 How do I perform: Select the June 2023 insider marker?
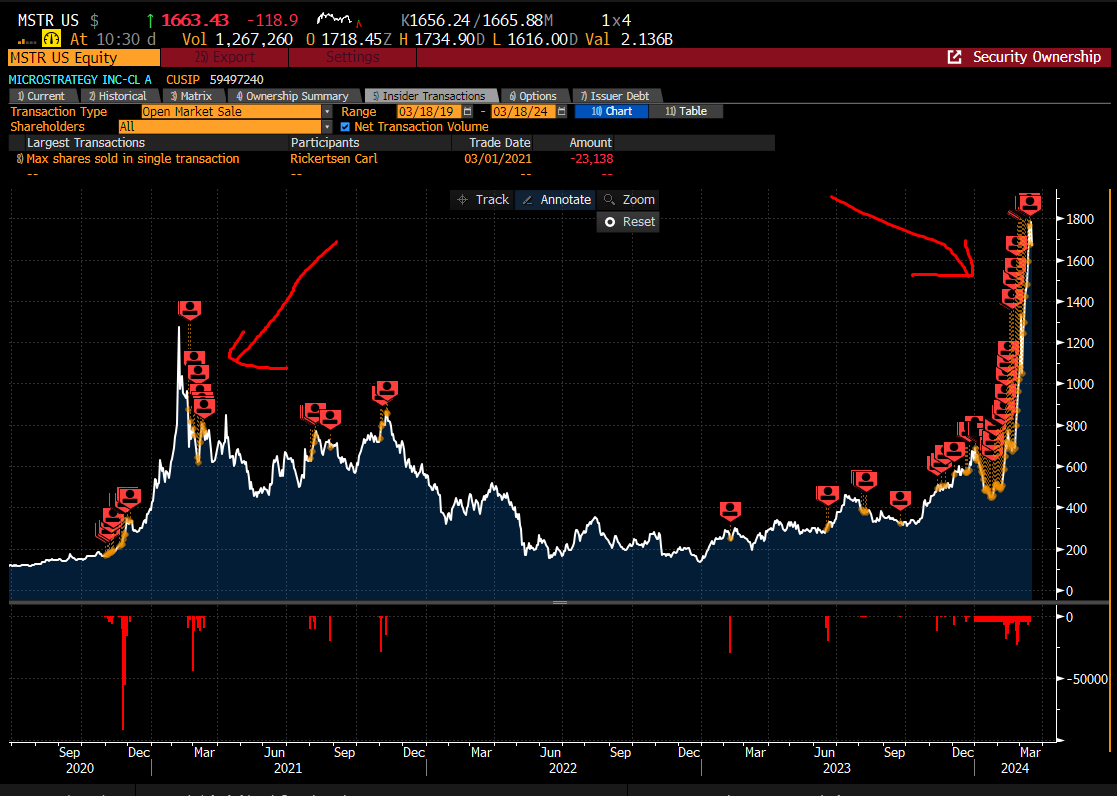(x=828, y=493)
